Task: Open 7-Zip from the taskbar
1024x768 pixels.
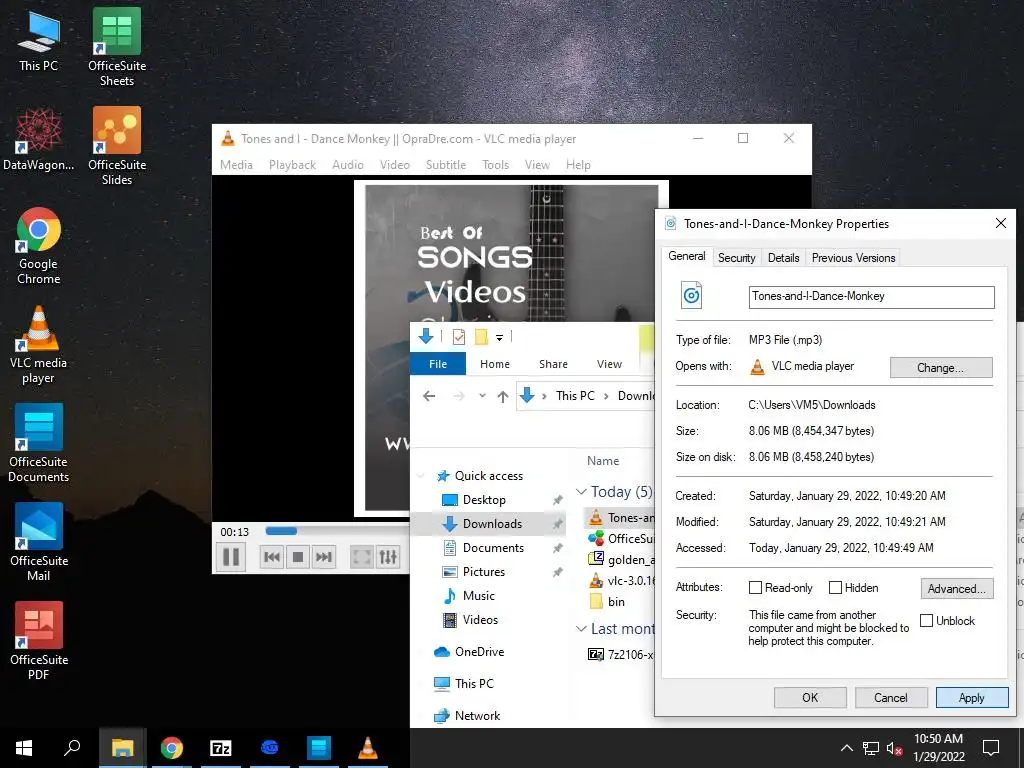Action: coord(221,748)
